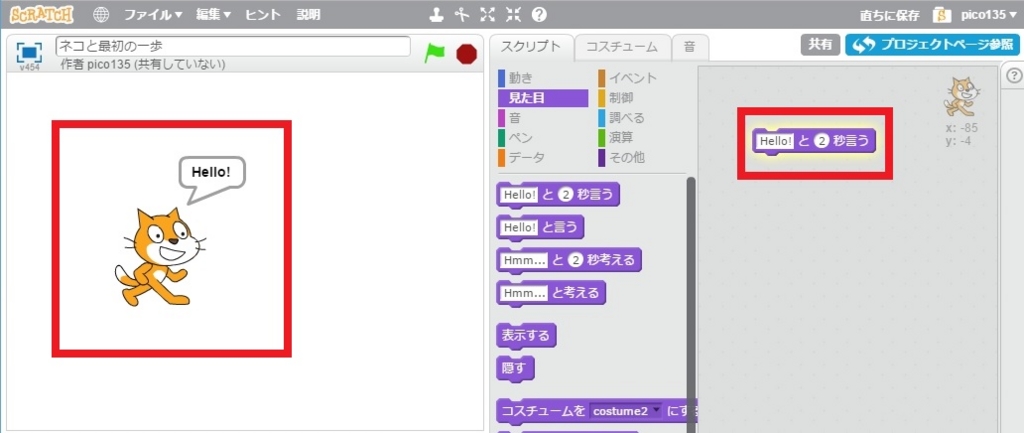Switch to the スクリプト tab
This screenshot has height=433, width=1024.
[x=531, y=46]
